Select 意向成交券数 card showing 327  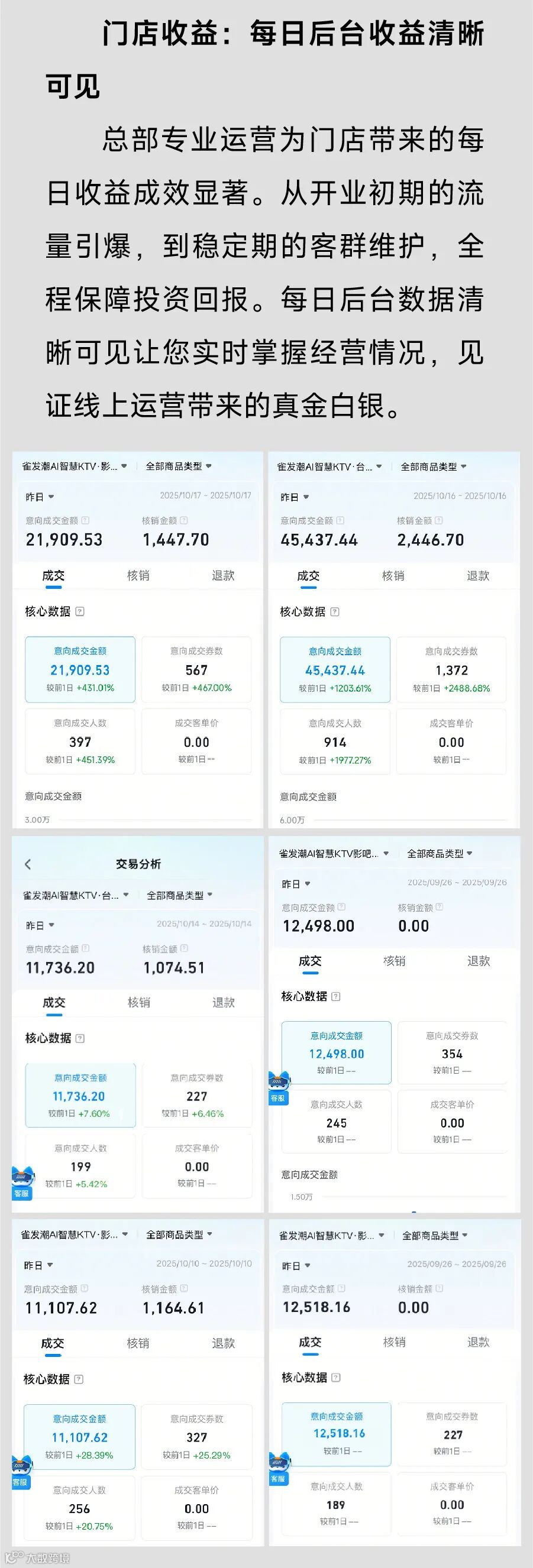[x=197, y=1437]
